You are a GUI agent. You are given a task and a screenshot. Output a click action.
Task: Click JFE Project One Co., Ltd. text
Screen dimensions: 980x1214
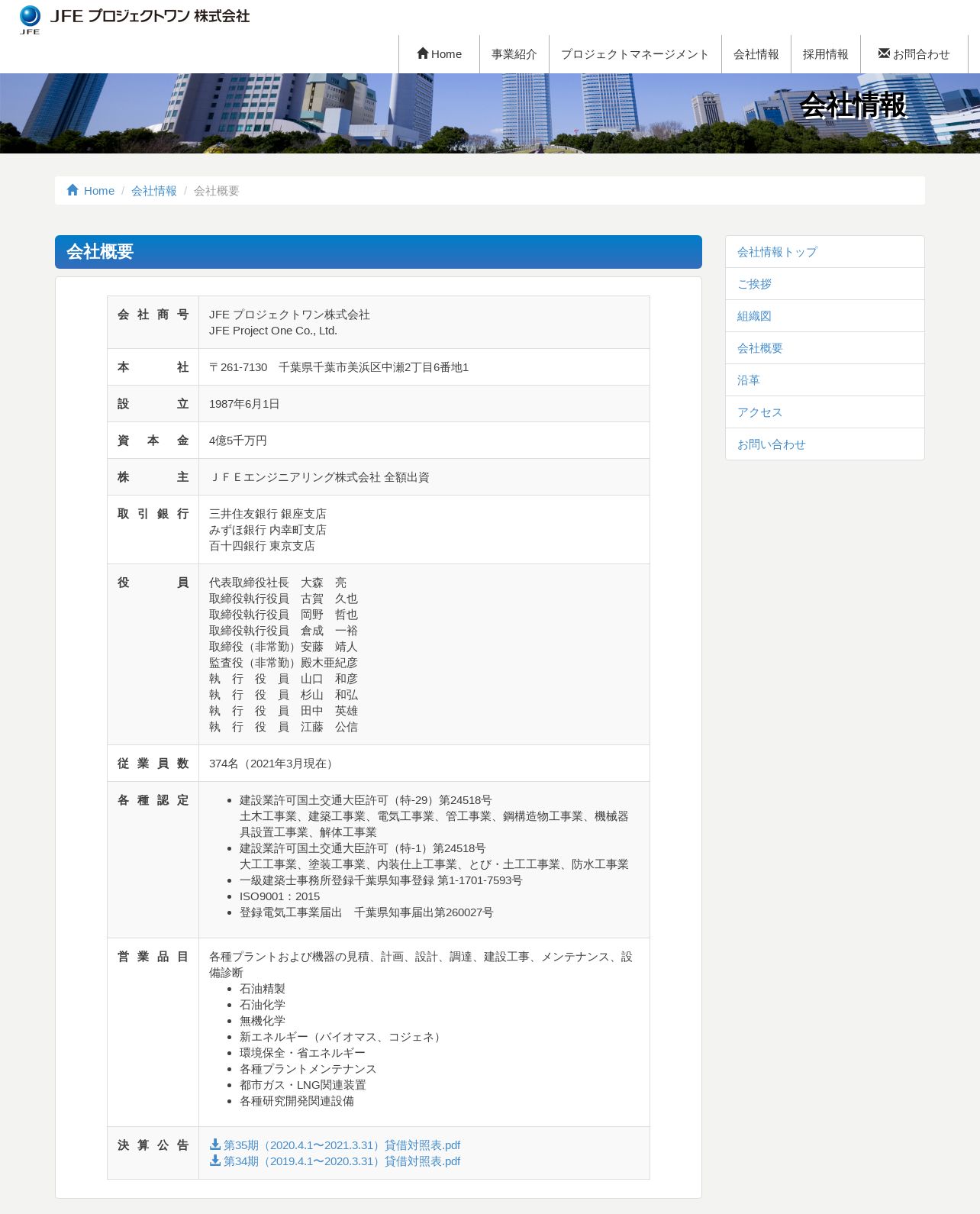pos(273,331)
